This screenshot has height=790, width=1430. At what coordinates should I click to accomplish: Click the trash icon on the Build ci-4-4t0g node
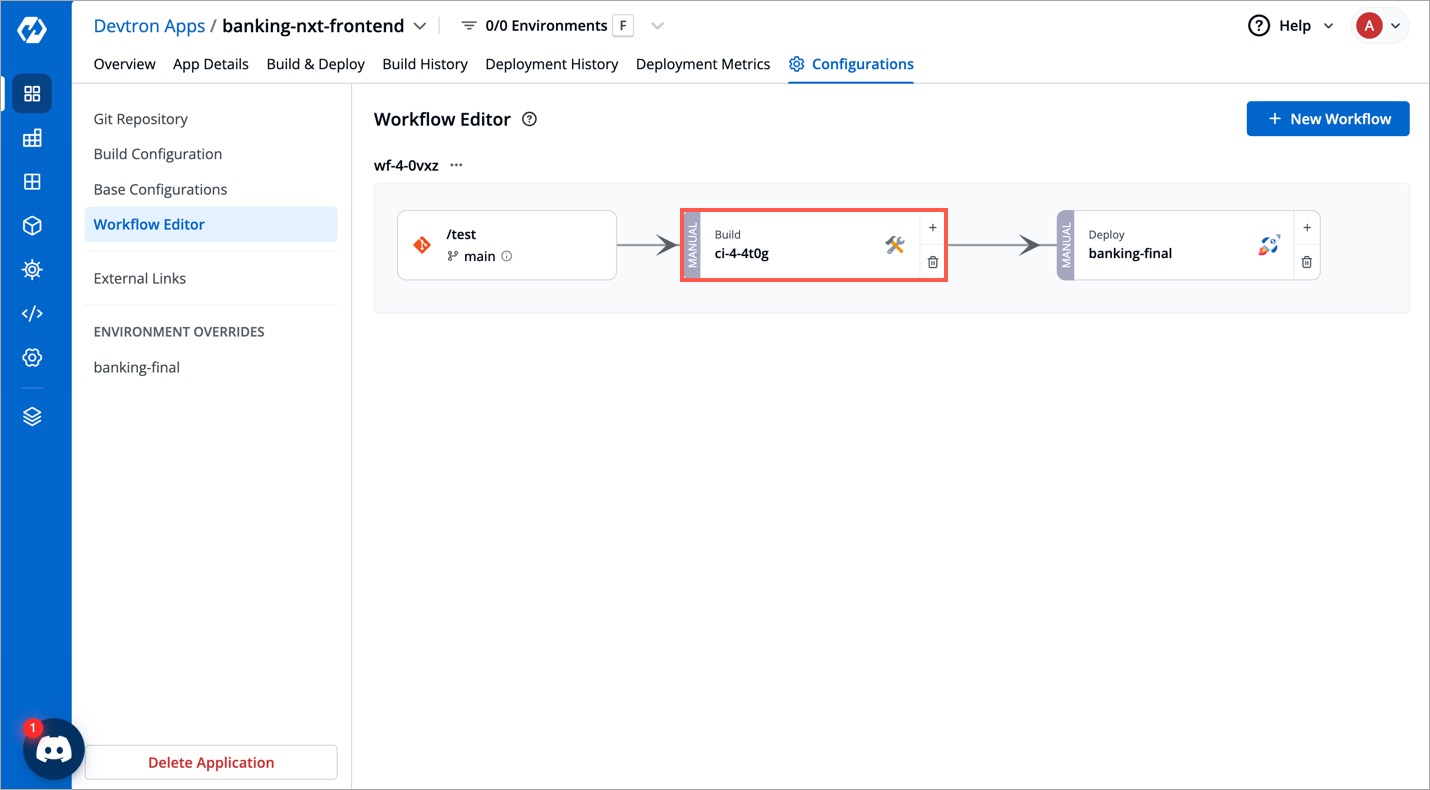pos(932,262)
